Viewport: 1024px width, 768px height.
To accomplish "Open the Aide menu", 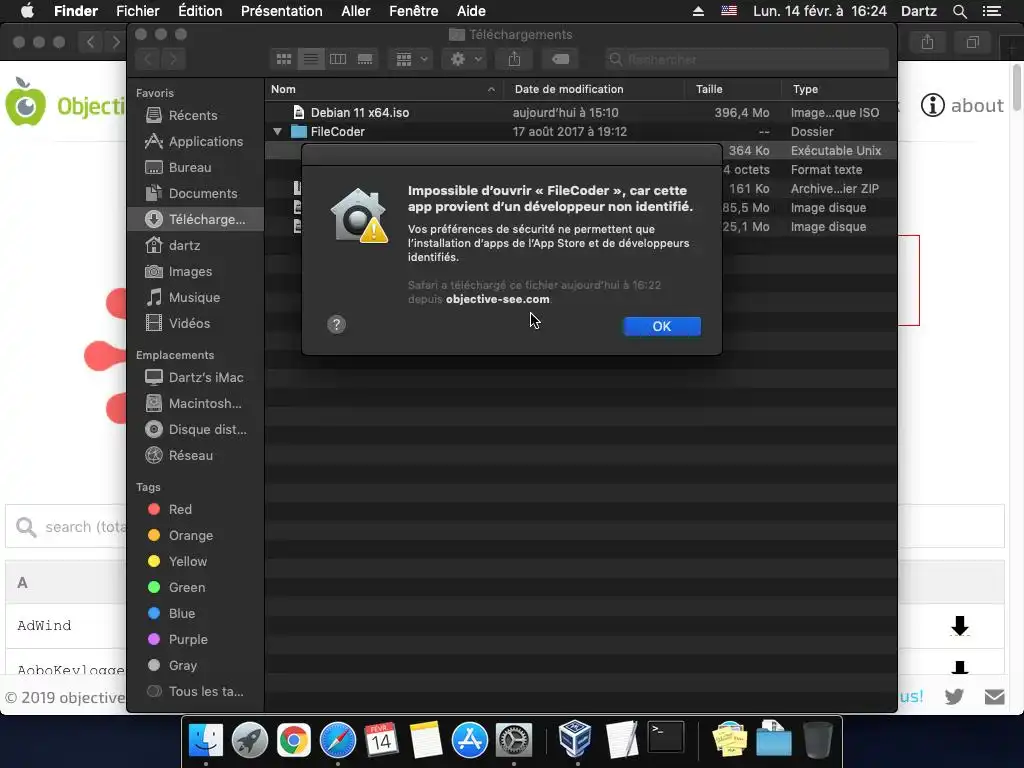I will tap(471, 11).
